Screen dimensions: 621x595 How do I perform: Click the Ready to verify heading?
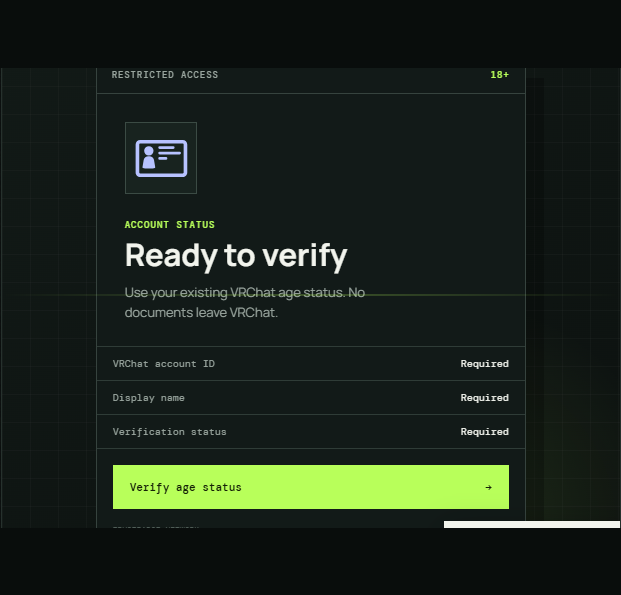click(x=236, y=256)
